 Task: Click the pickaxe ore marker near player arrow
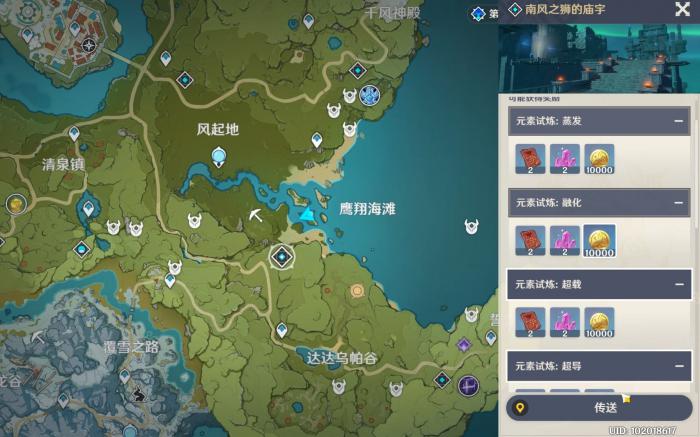pos(255,215)
